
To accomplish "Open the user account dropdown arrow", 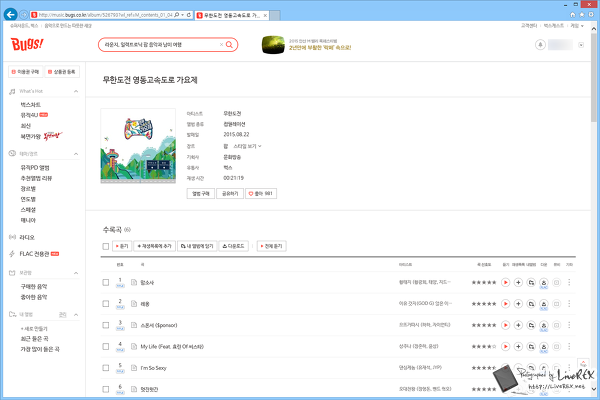I will [x=581, y=45].
